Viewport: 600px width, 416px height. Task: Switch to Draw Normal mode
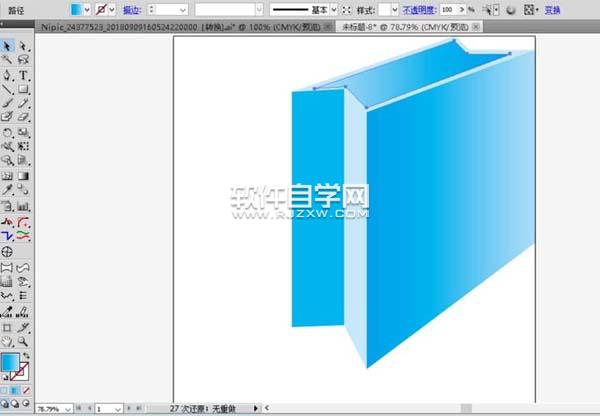click(4, 403)
